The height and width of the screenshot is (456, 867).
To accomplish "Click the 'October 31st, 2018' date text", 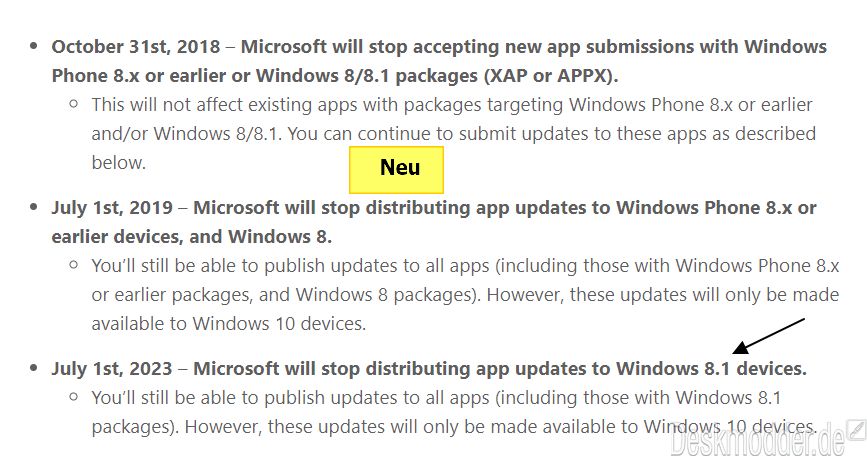I will [136, 46].
